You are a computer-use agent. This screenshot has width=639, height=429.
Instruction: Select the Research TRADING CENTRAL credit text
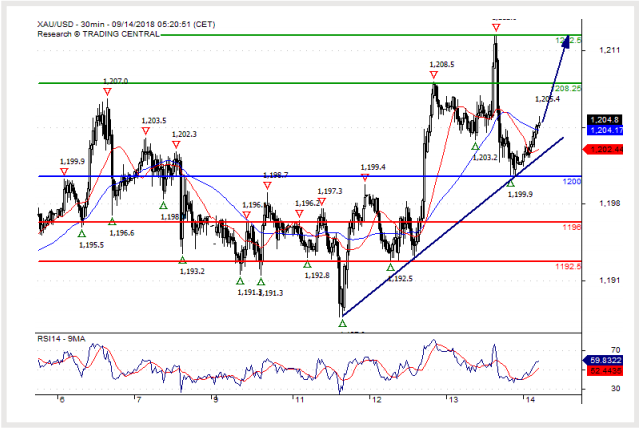(x=98, y=34)
